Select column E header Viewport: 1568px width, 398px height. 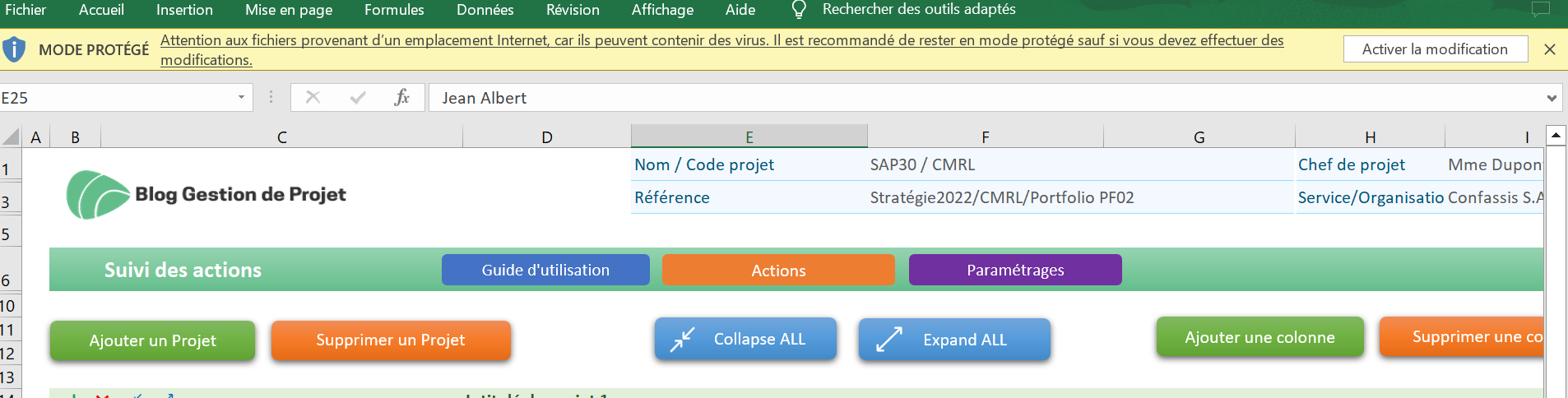(x=749, y=137)
